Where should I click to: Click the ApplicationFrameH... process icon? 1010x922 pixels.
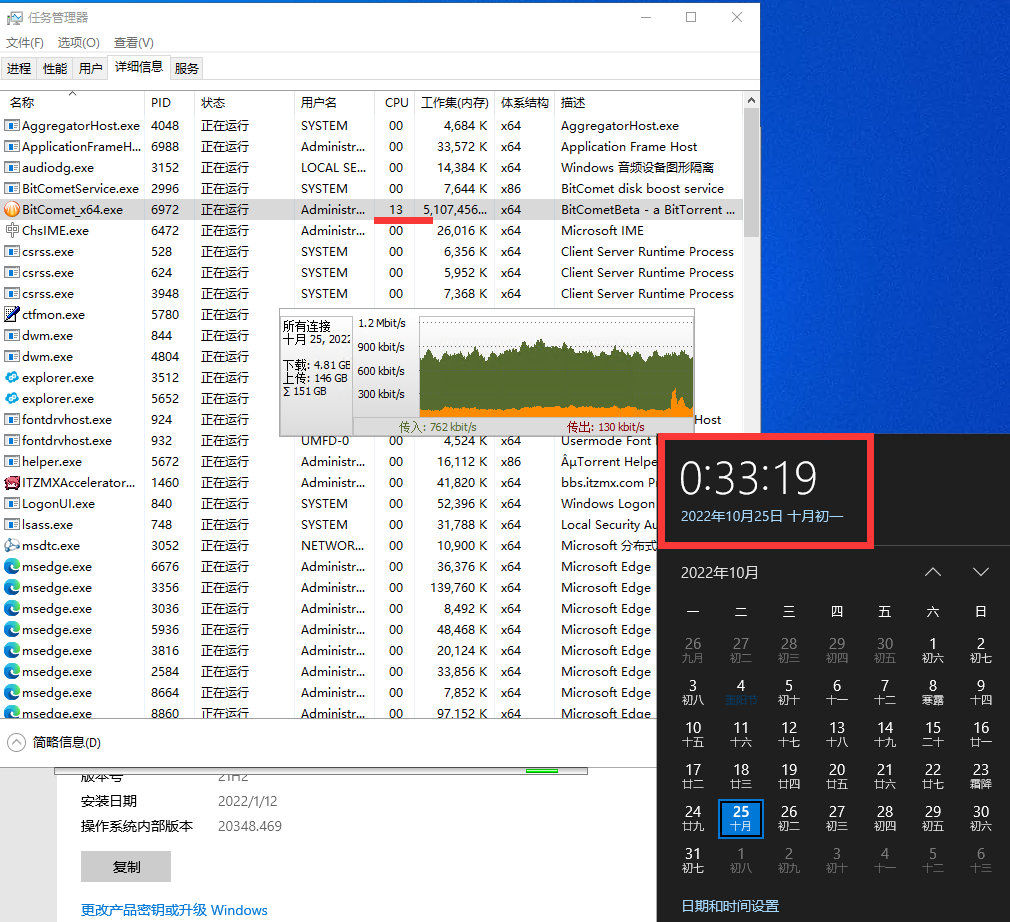tap(12, 147)
